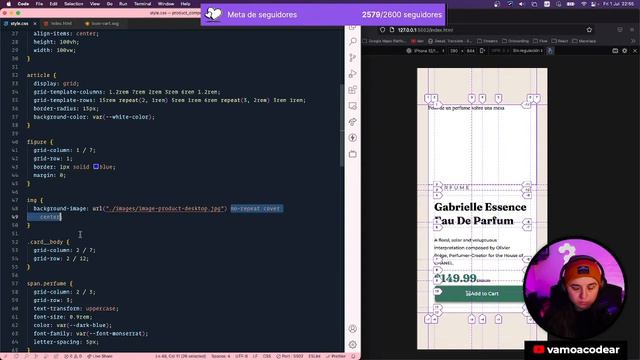The width and height of the screenshot is (640, 360).
Task: Change LF end of line sequence
Action: point(255,356)
